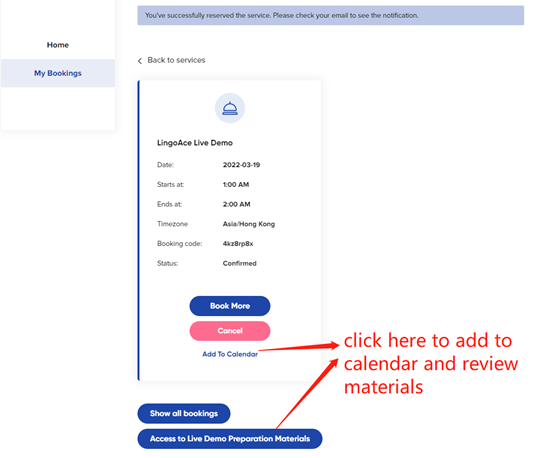This screenshot has height=458, width=554.
Task: Click the successful reservation notification banner
Action: click(330, 16)
